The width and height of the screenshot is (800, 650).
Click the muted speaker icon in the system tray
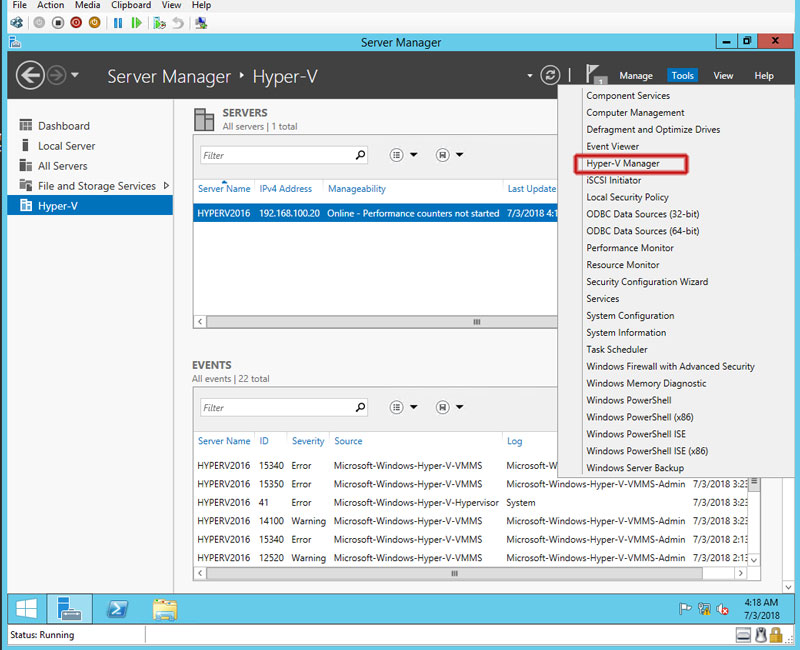click(722, 609)
